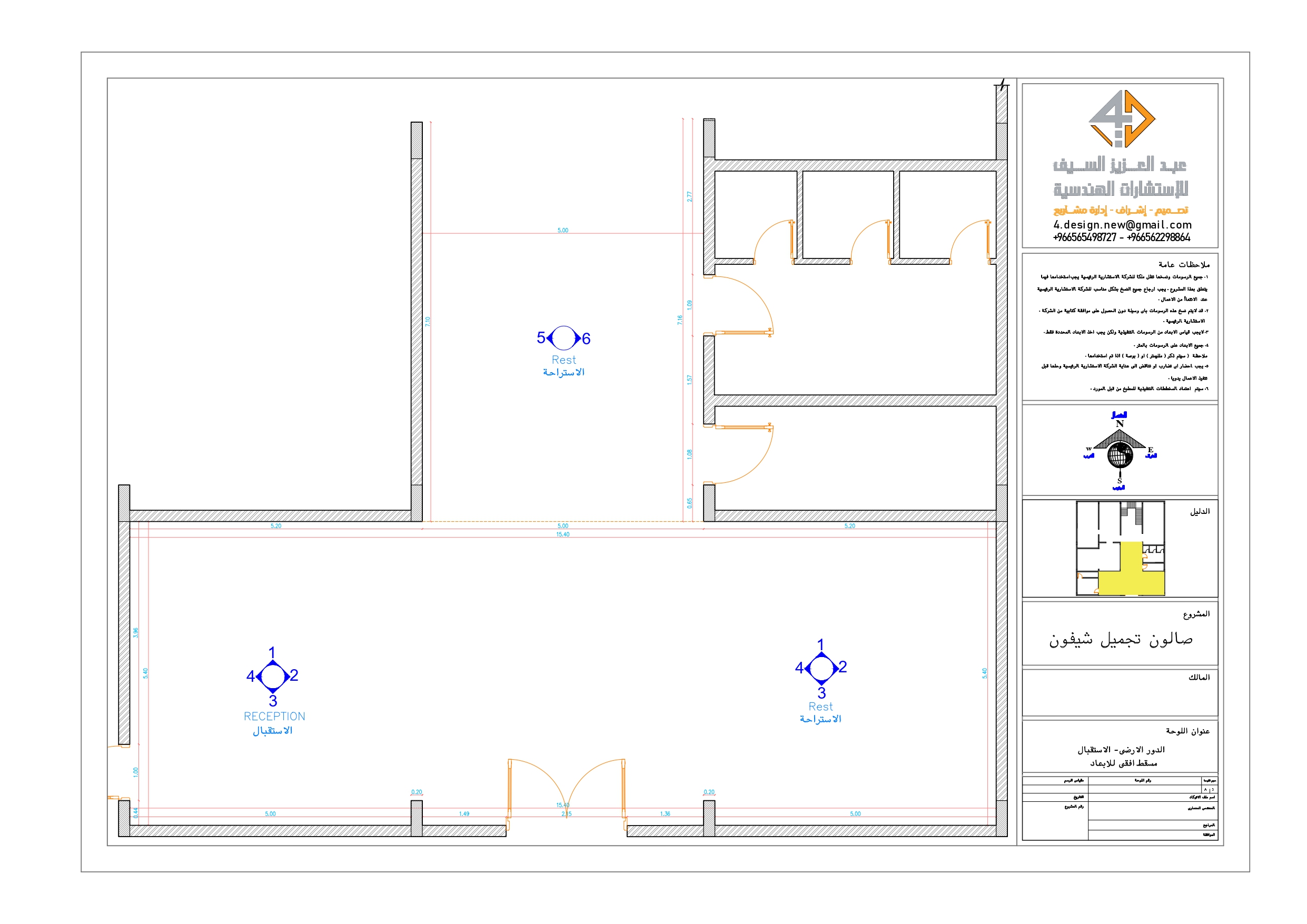
Task: Select the vertical dimension value 7.10
Action: pyautogui.click(x=428, y=322)
